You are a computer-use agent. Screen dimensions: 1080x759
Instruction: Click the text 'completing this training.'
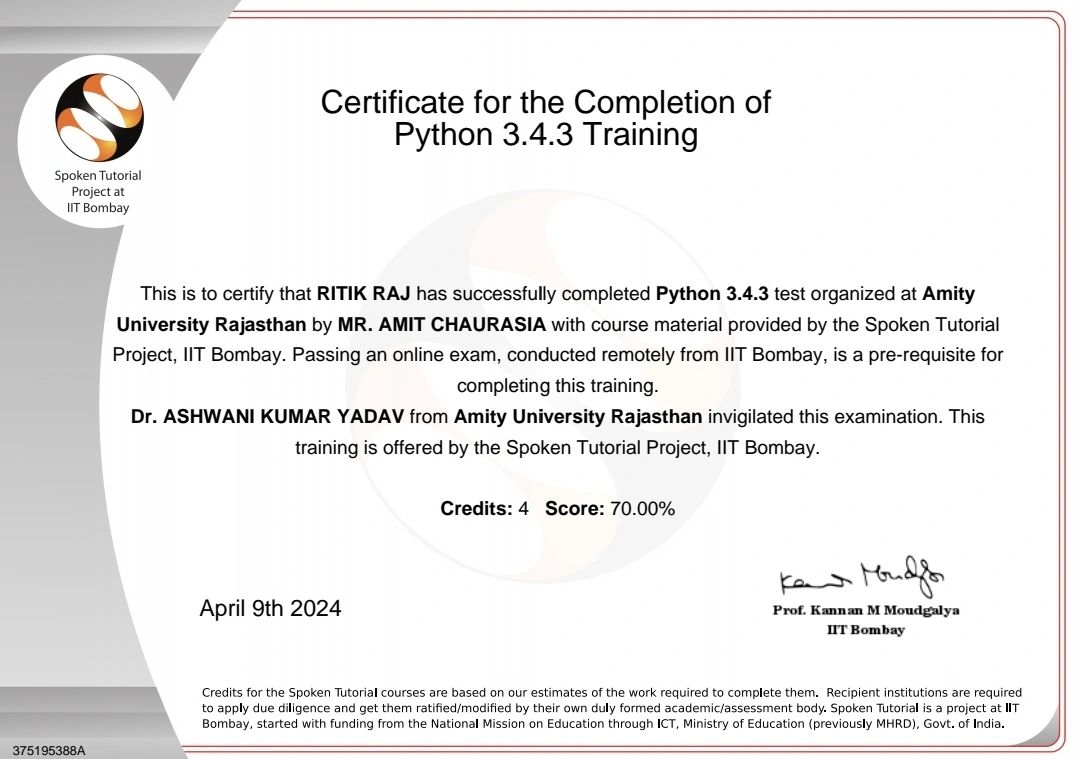[x=557, y=386]
